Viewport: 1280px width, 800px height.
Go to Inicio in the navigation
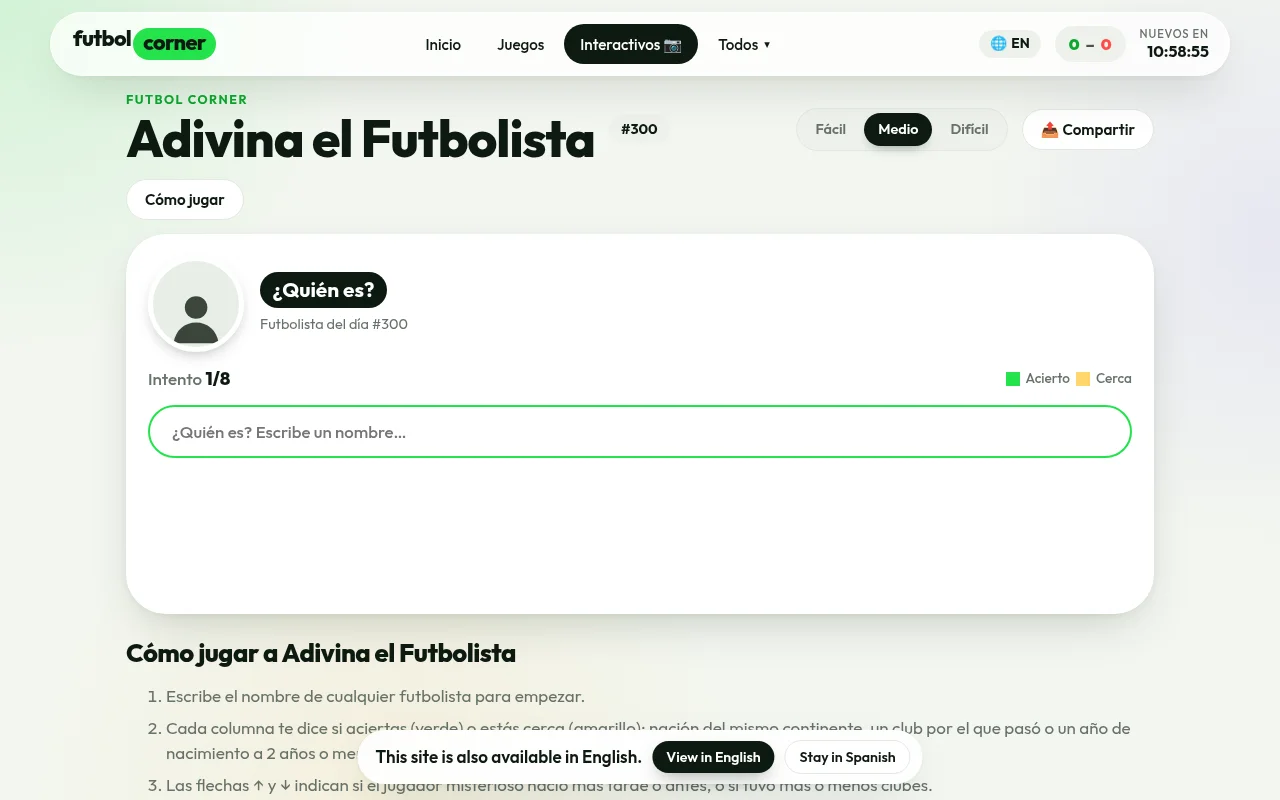click(443, 44)
